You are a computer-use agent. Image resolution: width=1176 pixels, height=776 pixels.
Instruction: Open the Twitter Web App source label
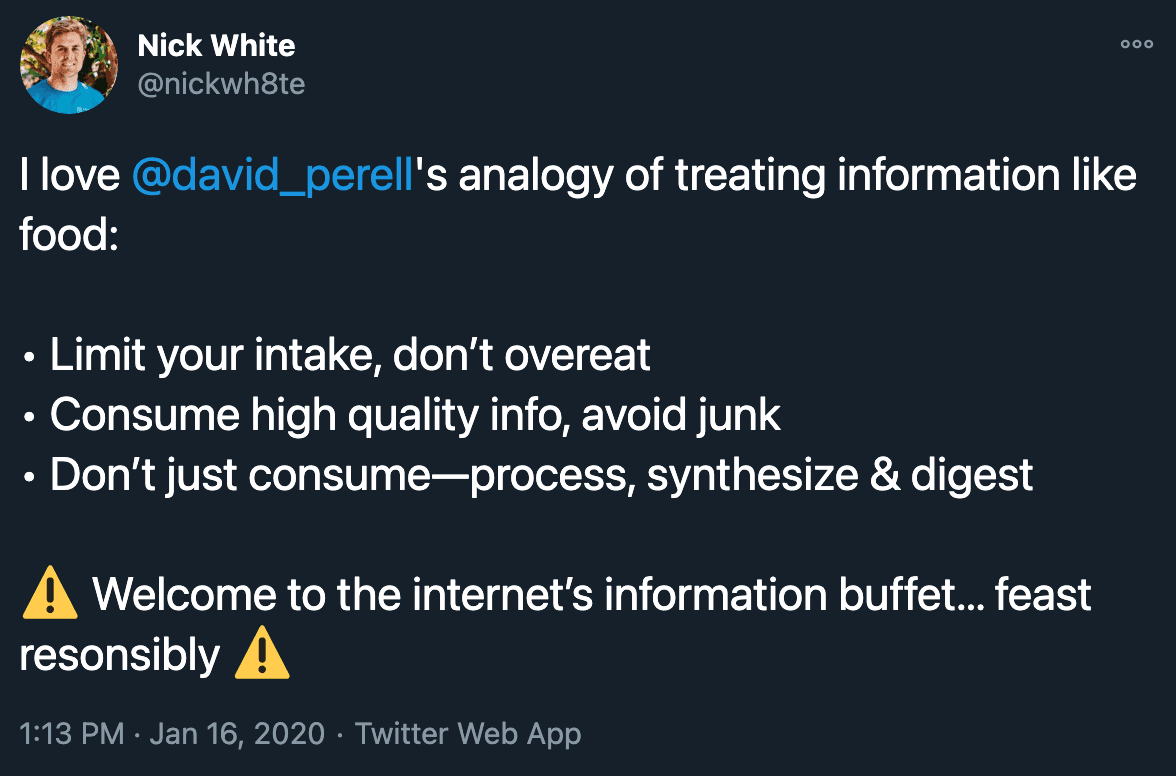click(x=467, y=733)
